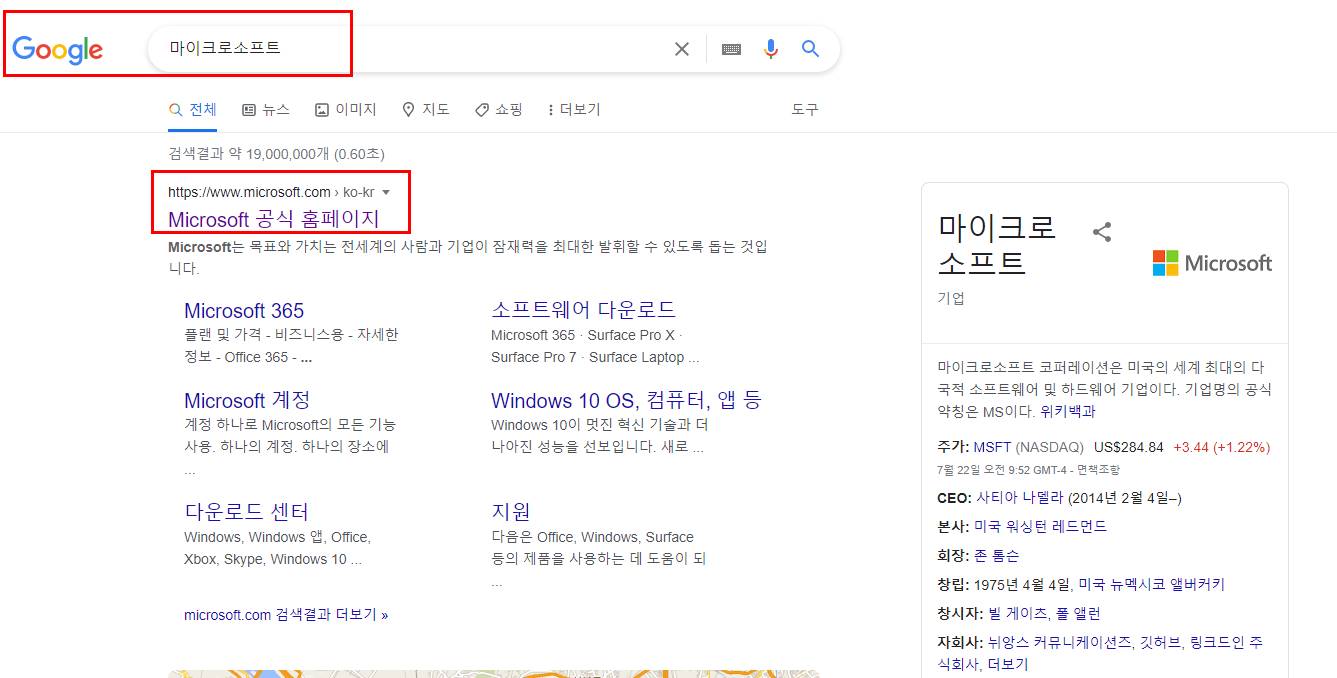The image size is (1337, 678).
Task: Click the US$284.84 stock price
Action: point(1129,447)
